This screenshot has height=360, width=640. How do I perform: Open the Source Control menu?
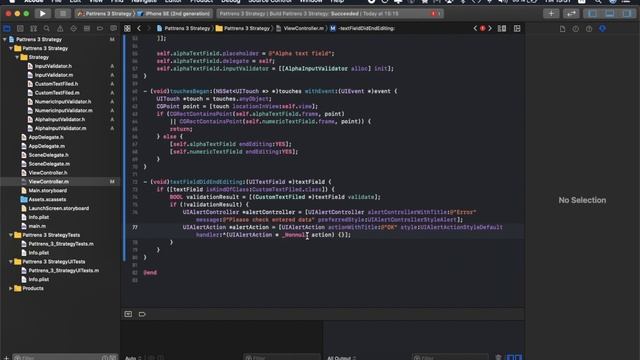[270, 1]
